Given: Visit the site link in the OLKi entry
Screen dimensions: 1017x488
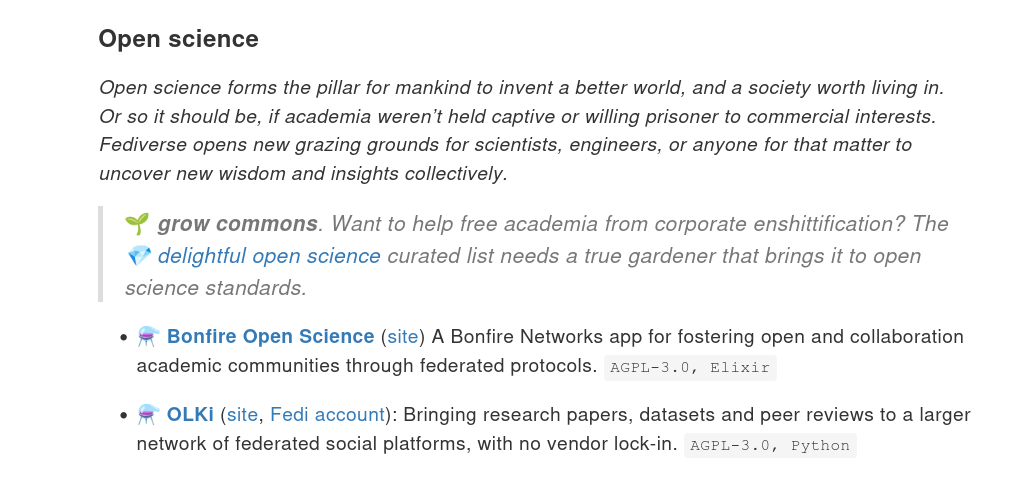Looking at the screenshot, I should [242, 415].
